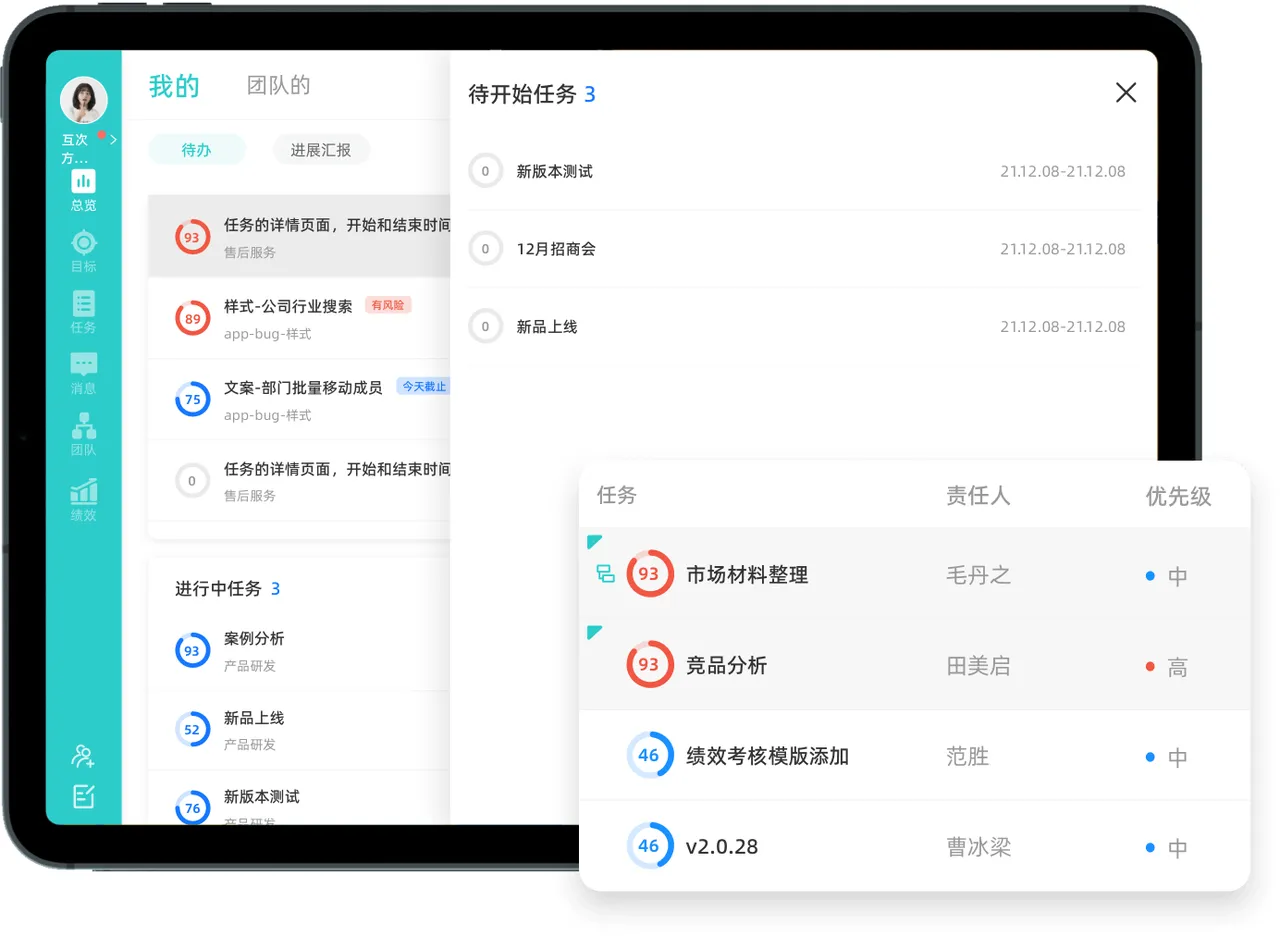Image resolution: width=1280 pixels, height=936 pixels.
Task: Click the 46 progress ring of 绩效考核模版添加
Action: coord(650,755)
